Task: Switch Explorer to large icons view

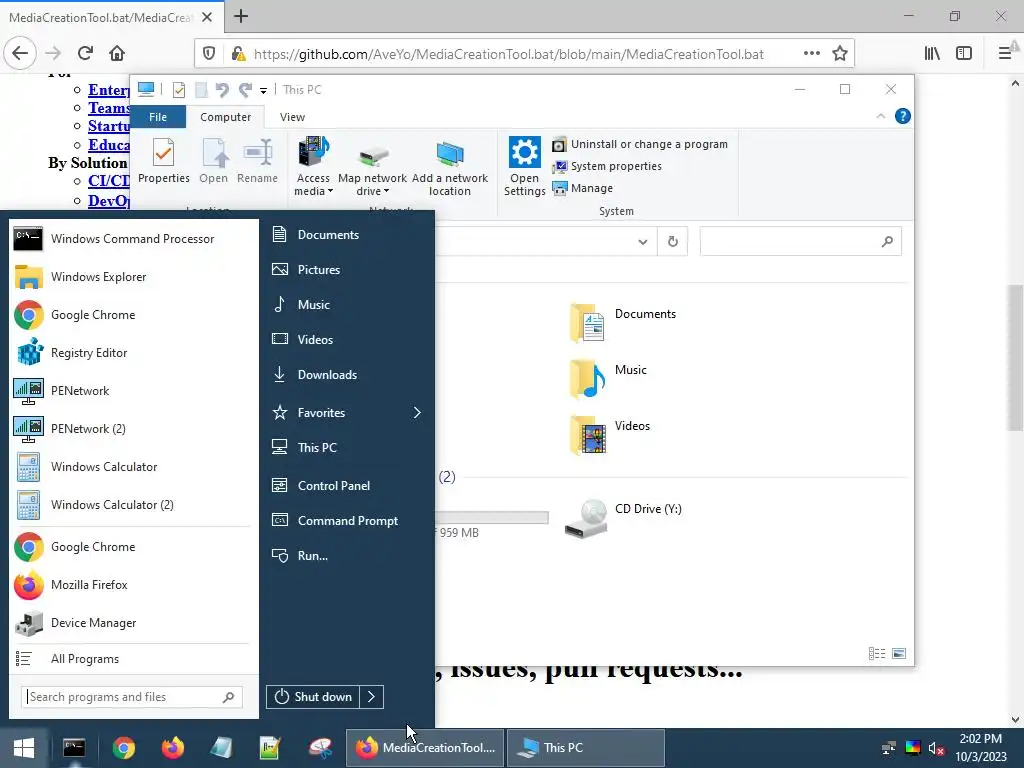Action: click(899, 654)
